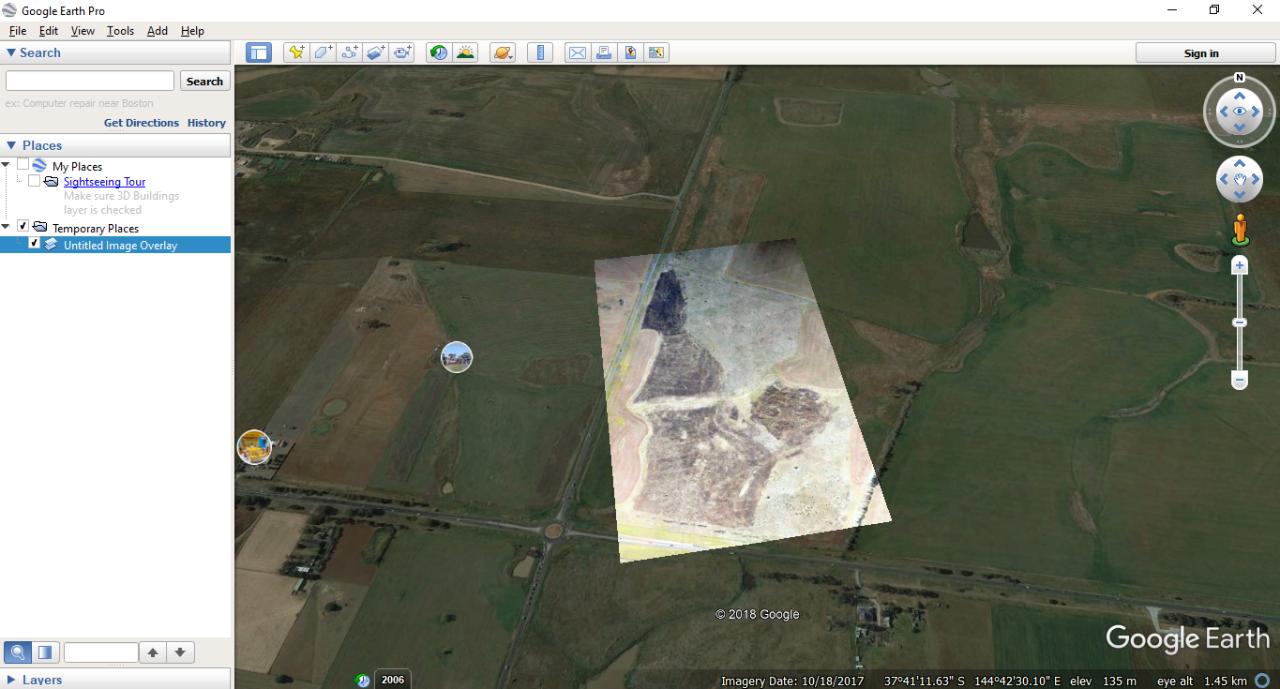Screen dimensions: 1280x689
Task: Collapse the Search panel
Action: point(11,53)
